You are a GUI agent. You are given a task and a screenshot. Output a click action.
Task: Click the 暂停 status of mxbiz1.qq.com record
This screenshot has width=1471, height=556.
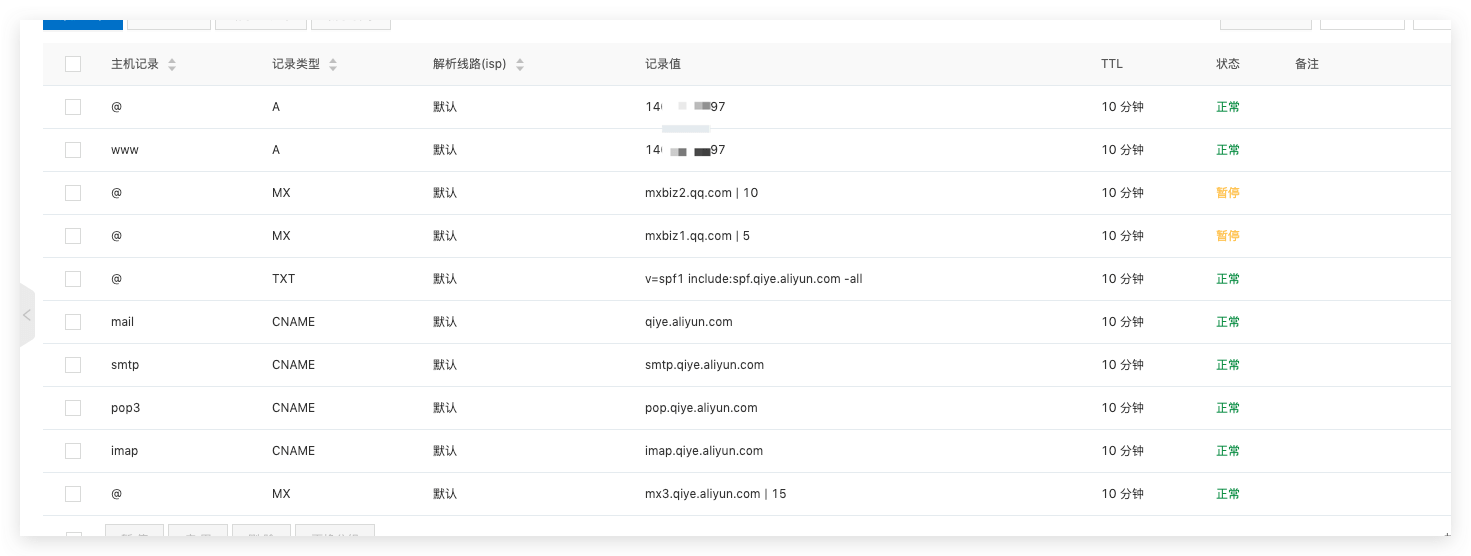click(1227, 236)
